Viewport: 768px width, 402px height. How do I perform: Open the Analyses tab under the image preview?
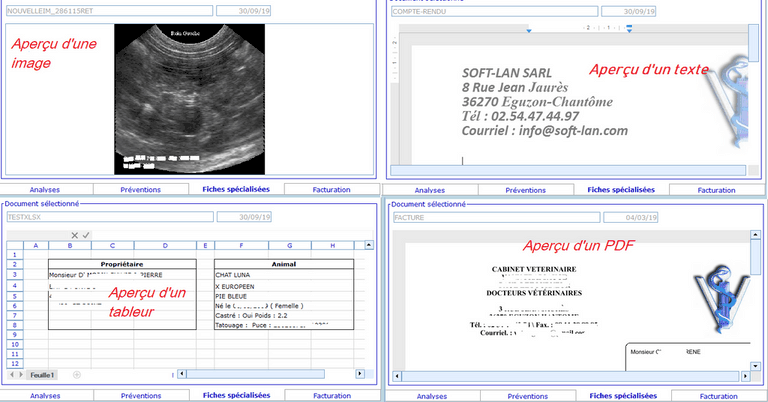coord(48,189)
